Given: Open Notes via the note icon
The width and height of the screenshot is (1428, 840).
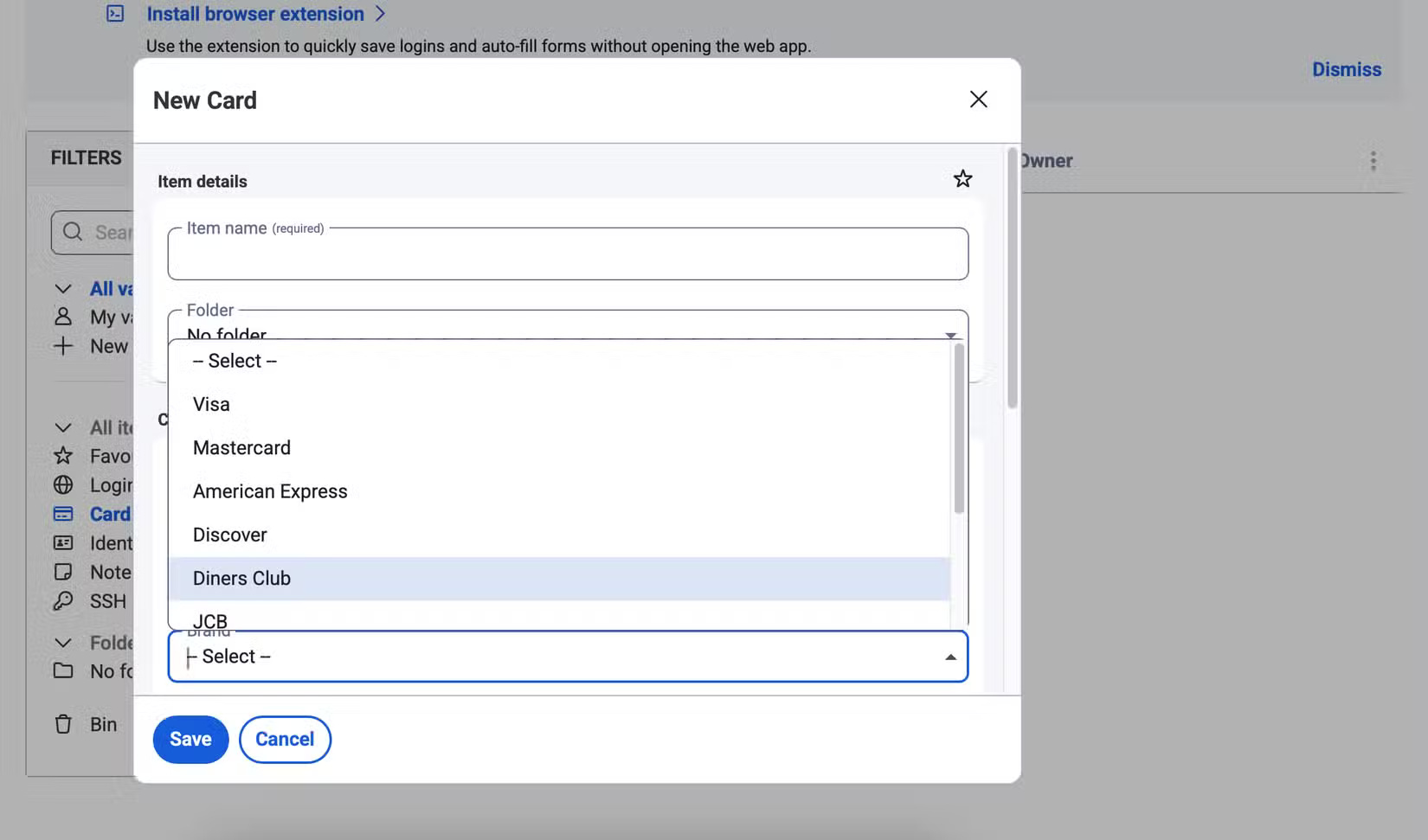Looking at the screenshot, I should pos(64,571).
